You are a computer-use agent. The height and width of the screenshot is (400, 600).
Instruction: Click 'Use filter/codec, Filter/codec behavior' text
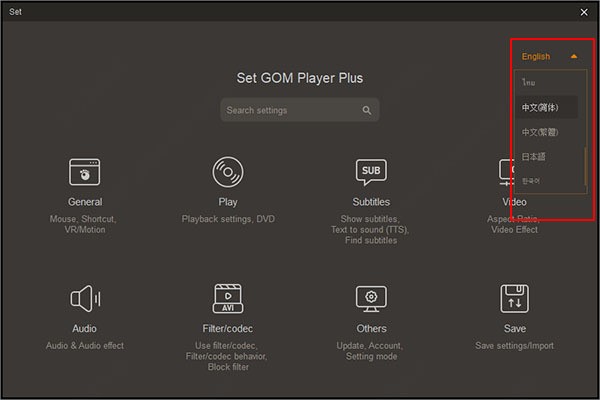coord(227,351)
